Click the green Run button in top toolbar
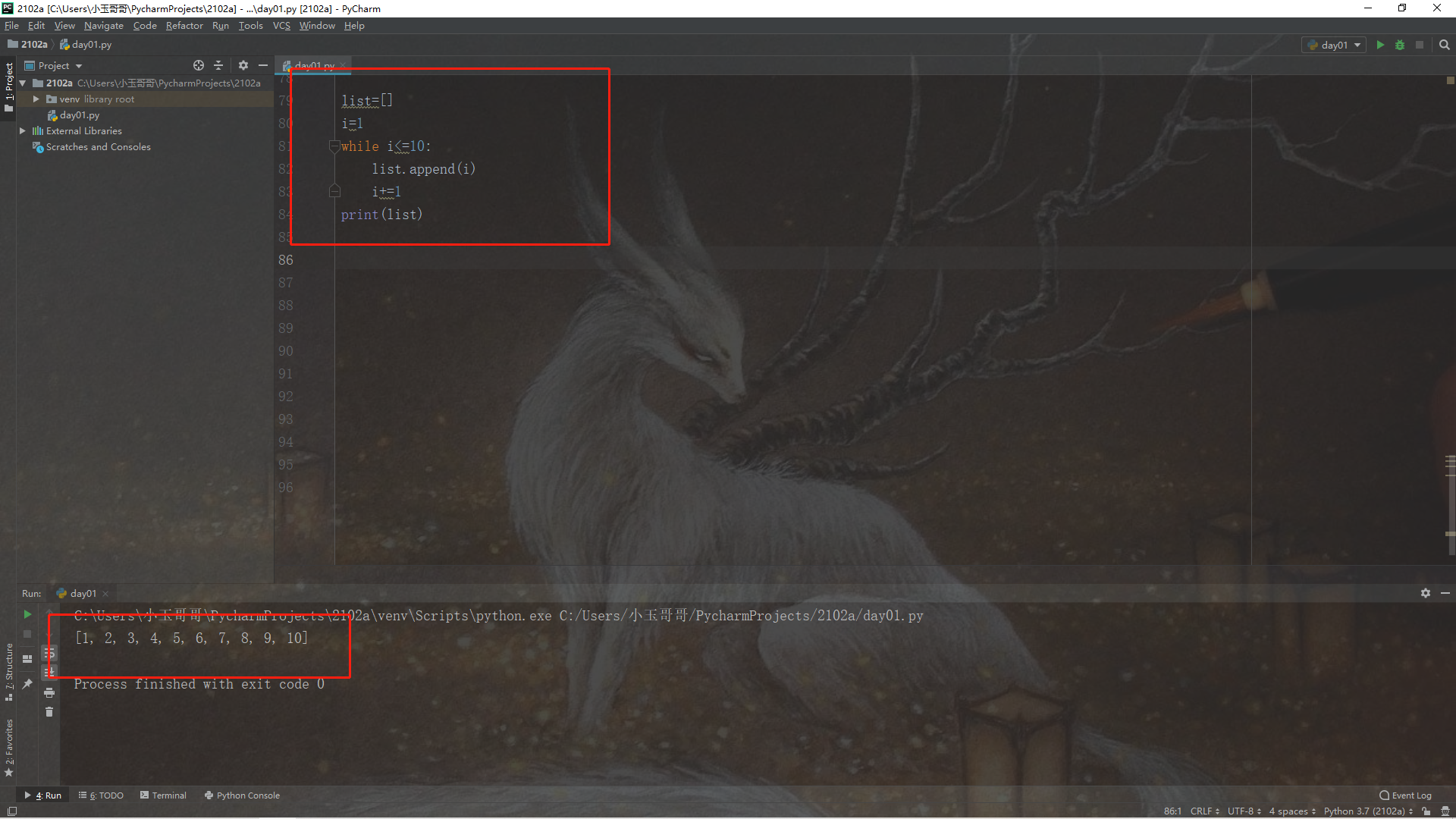The image size is (1456, 819). point(1380,45)
